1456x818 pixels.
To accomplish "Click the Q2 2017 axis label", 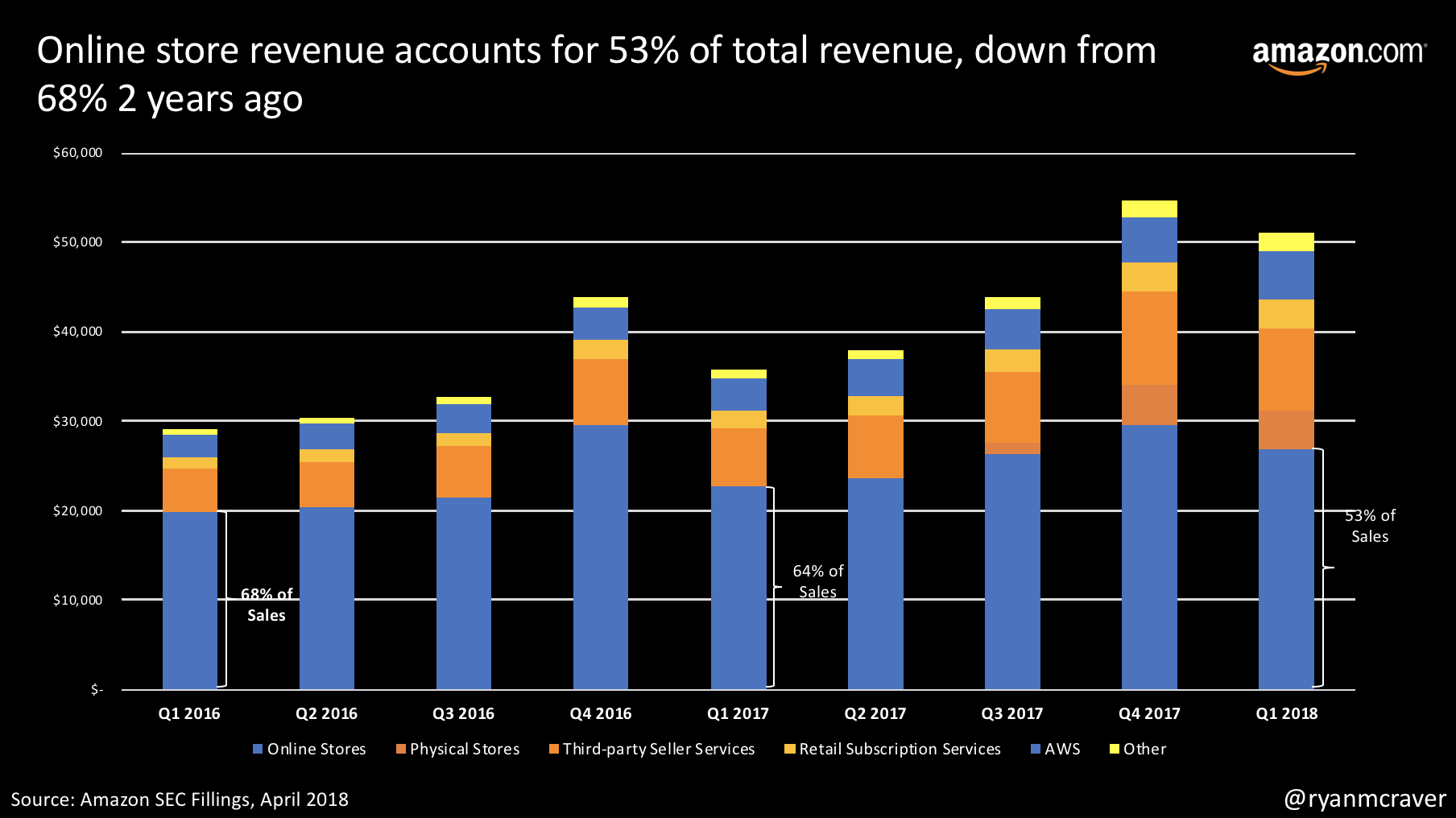I will tap(875, 713).
